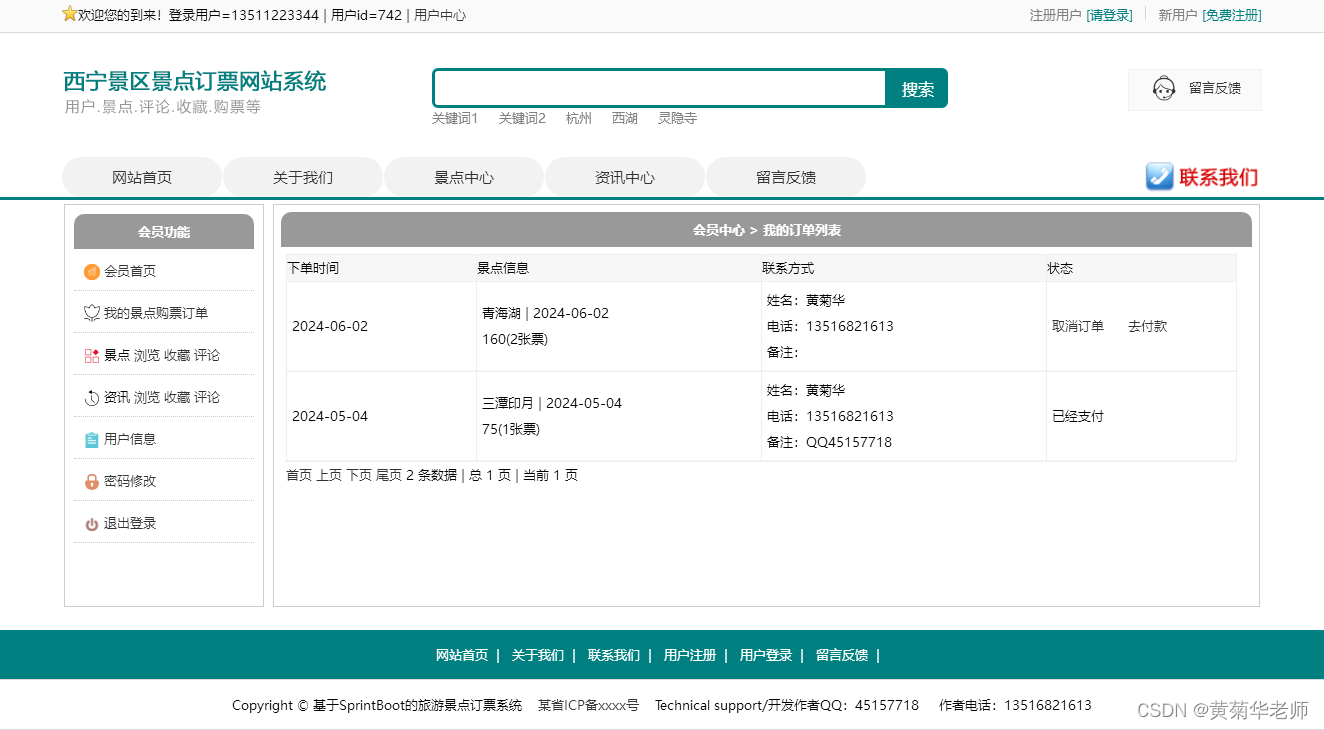The image size is (1324, 730).
Task: Click the 会员功能 sidebar header
Action: point(164,231)
